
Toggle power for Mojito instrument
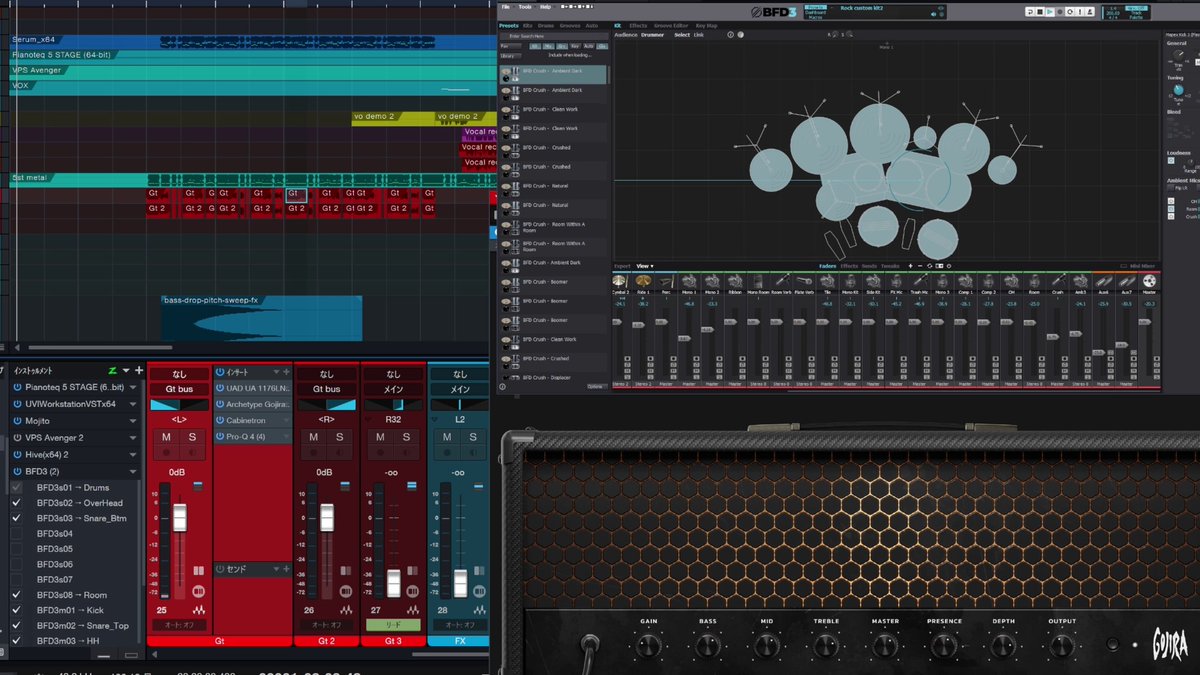click(17, 421)
